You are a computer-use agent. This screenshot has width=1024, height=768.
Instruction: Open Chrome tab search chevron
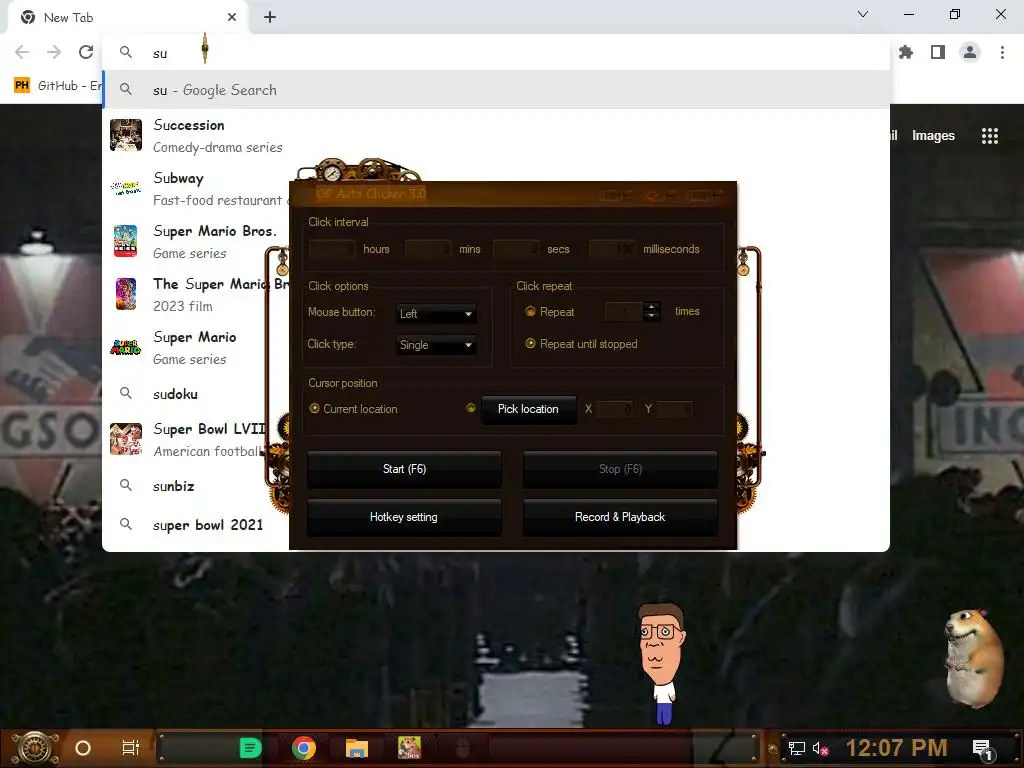coord(863,14)
